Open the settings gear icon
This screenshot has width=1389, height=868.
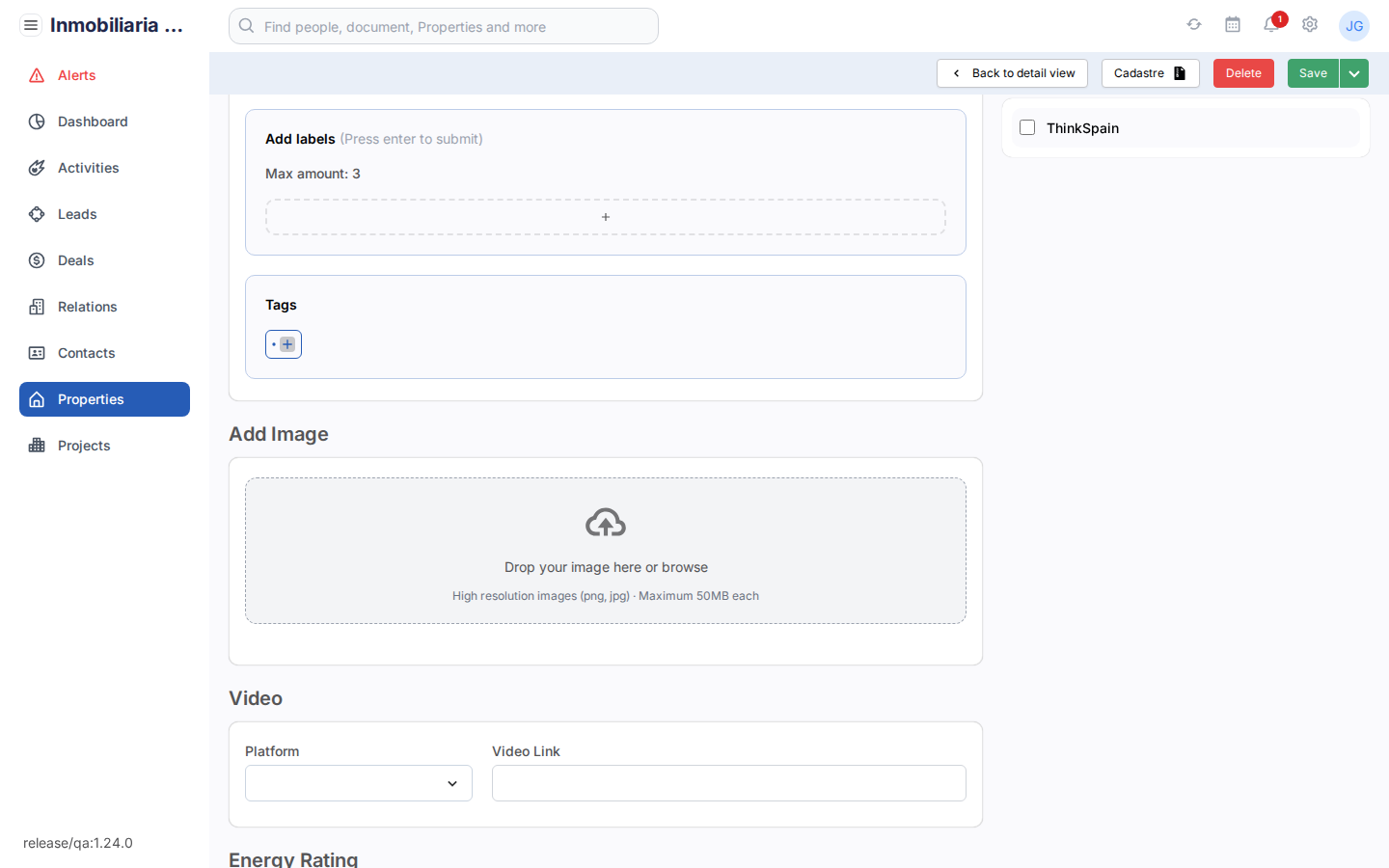click(x=1310, y=25)
